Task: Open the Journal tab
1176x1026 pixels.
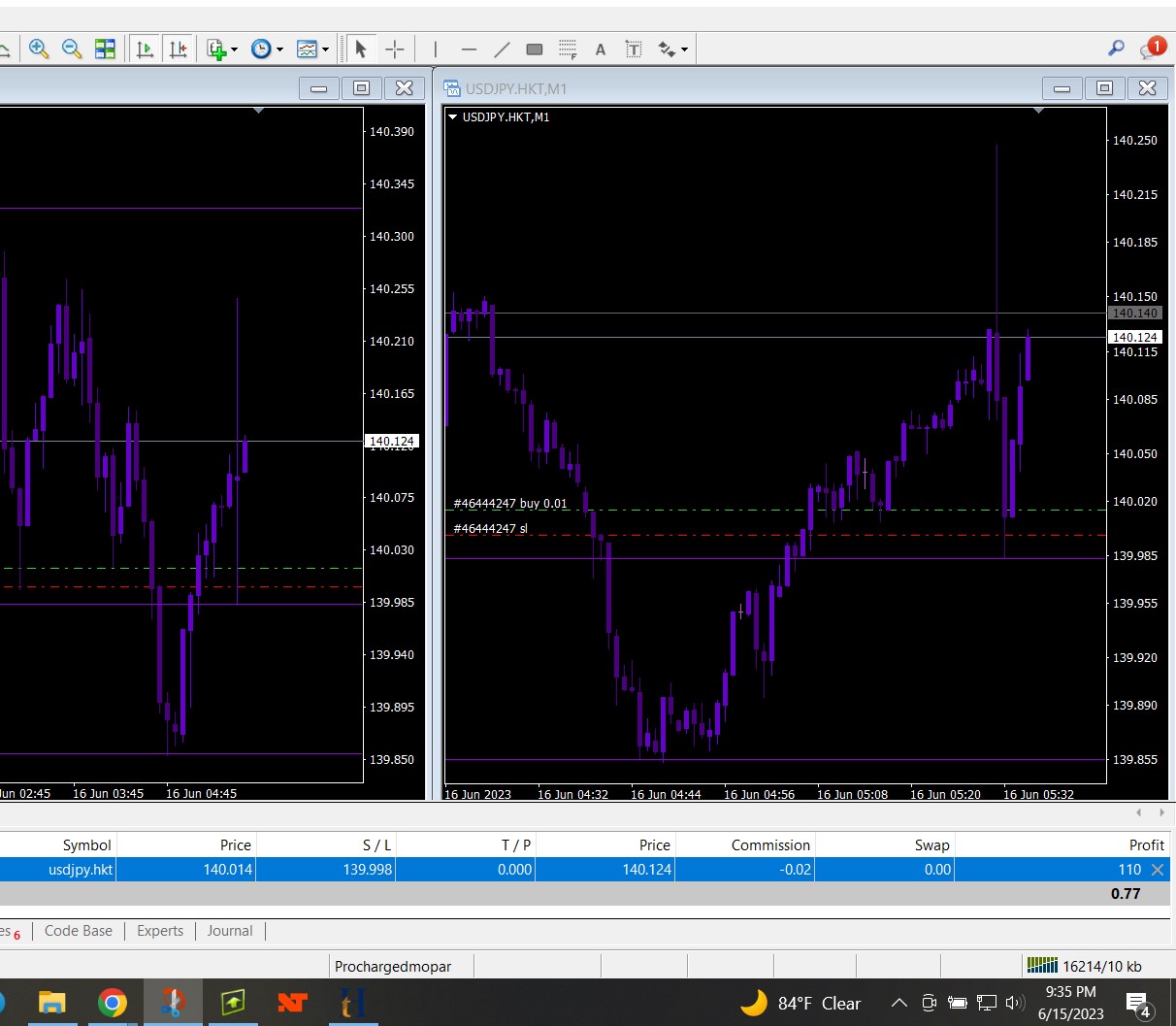Action: coord(230,931)
